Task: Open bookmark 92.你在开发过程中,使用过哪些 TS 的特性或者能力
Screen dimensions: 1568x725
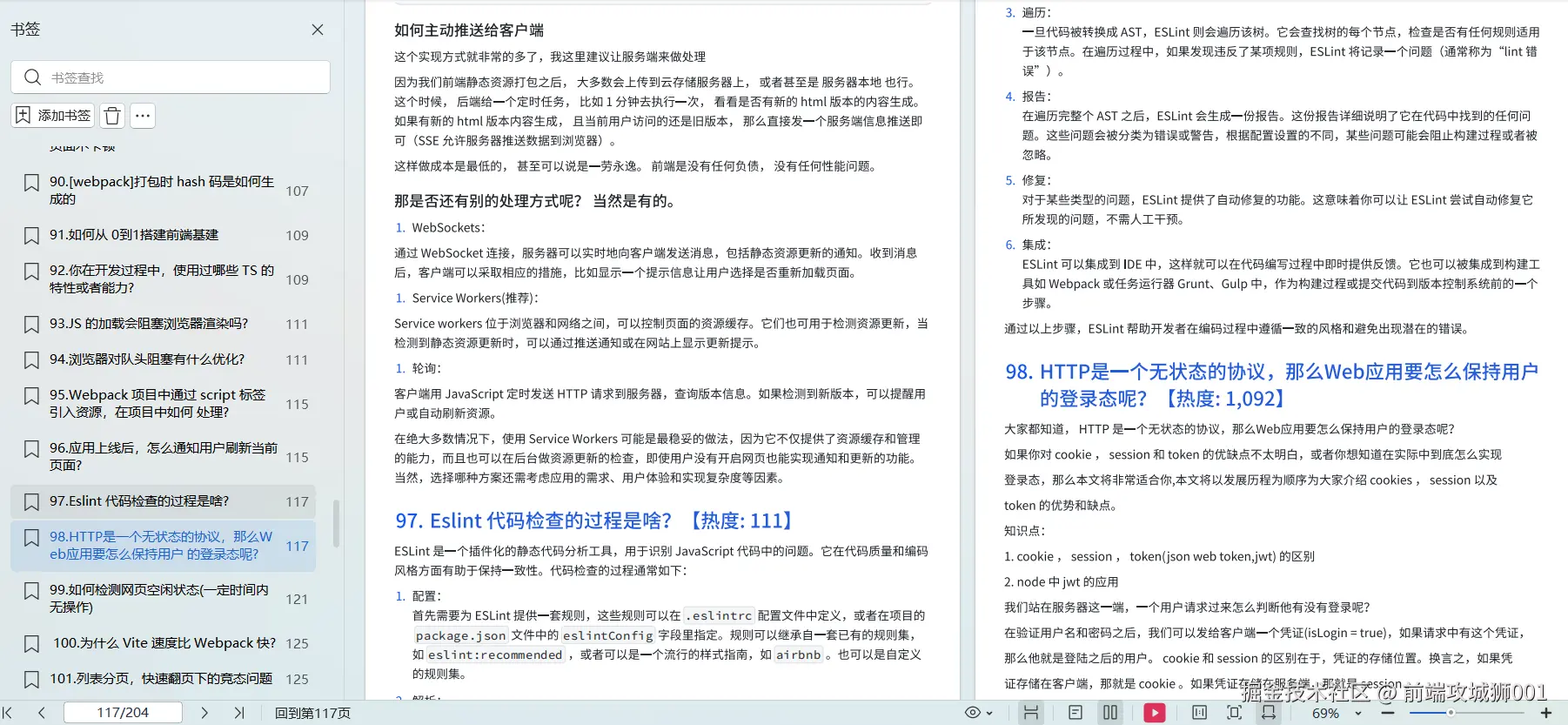Action: coord(163,279)
